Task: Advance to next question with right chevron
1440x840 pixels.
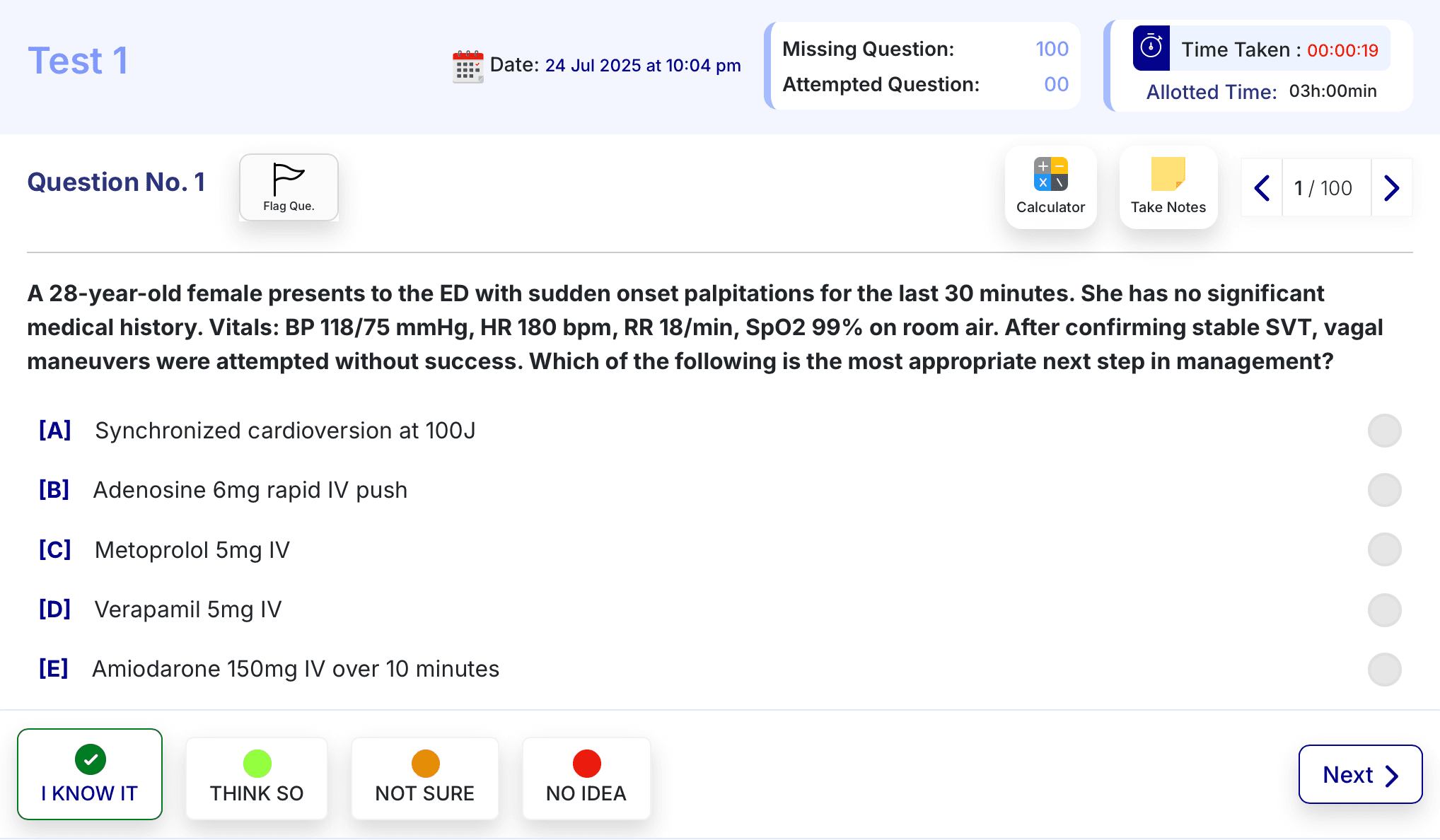Action: (x=1391, y=188)
